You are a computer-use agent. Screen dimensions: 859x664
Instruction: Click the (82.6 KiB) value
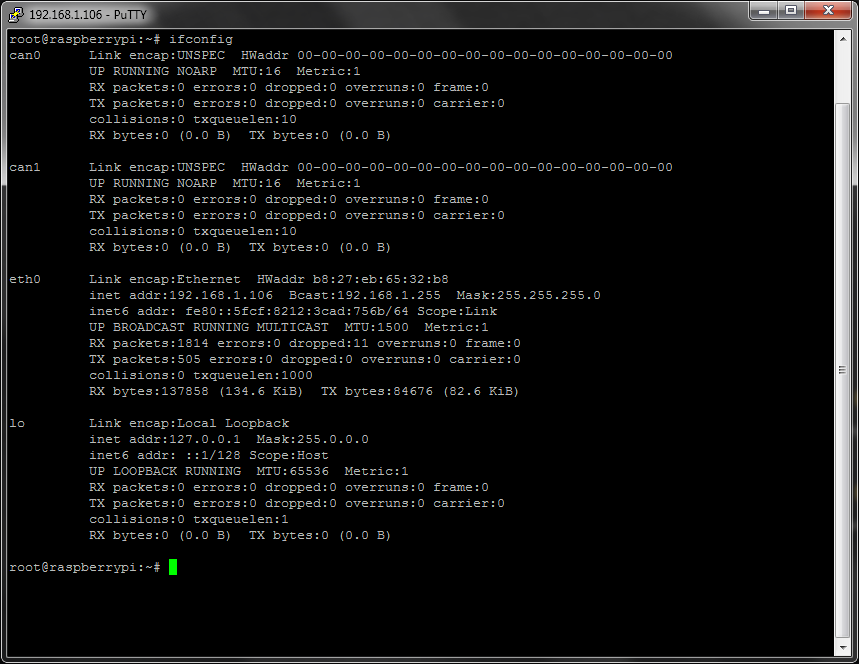pos(480,391)
